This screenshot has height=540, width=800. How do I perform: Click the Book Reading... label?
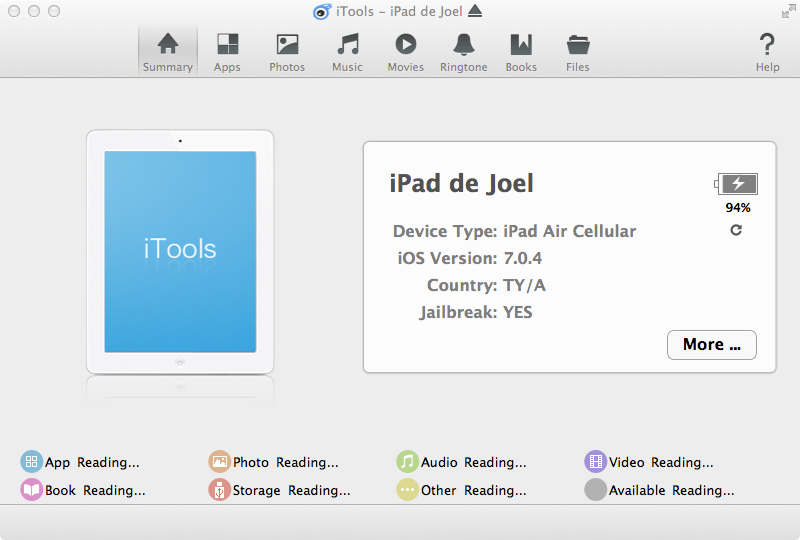coord(95,490)
